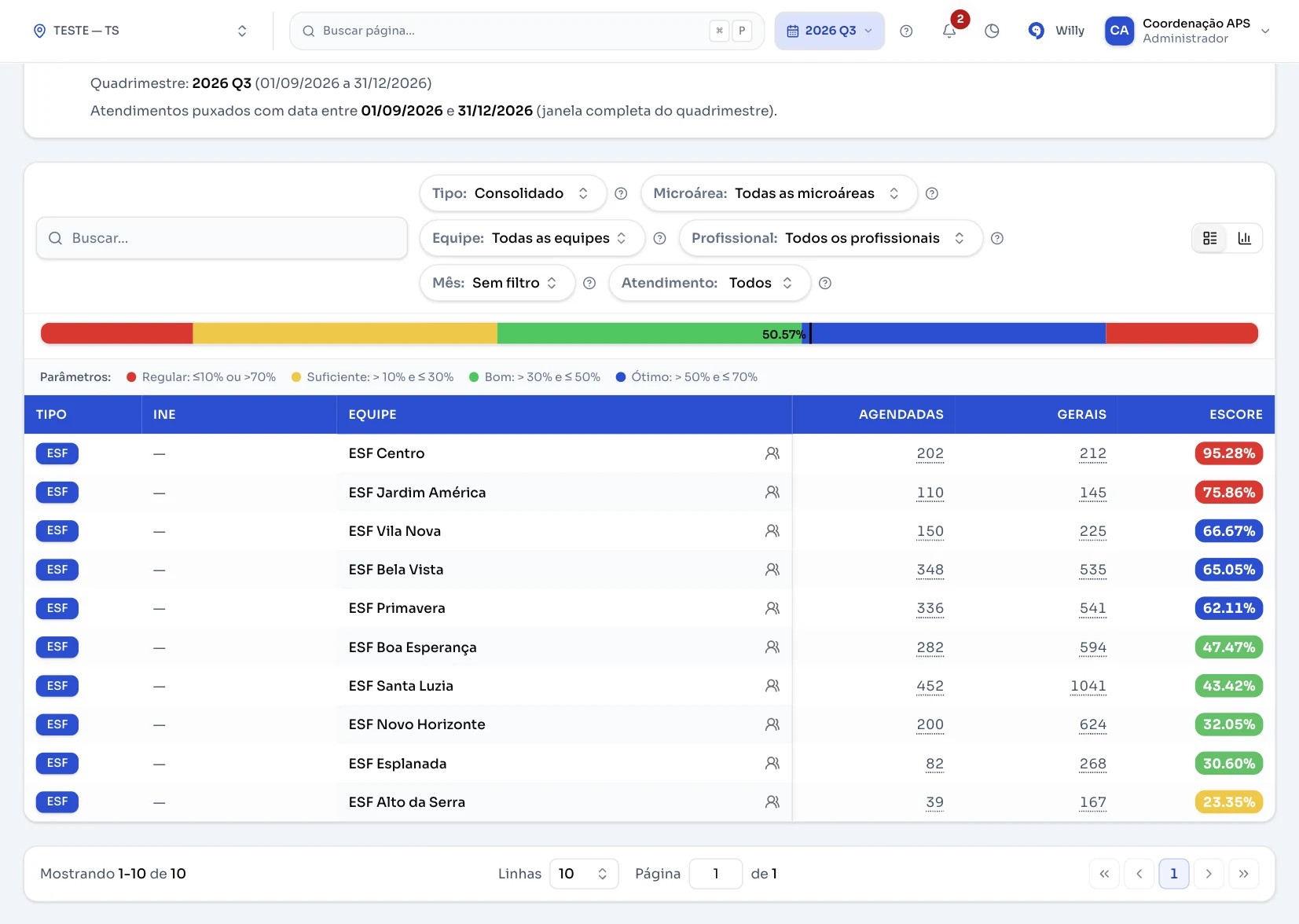The image size is (1299, 924).
Task: Click the Buscar table search field
Action: point(222,238)
